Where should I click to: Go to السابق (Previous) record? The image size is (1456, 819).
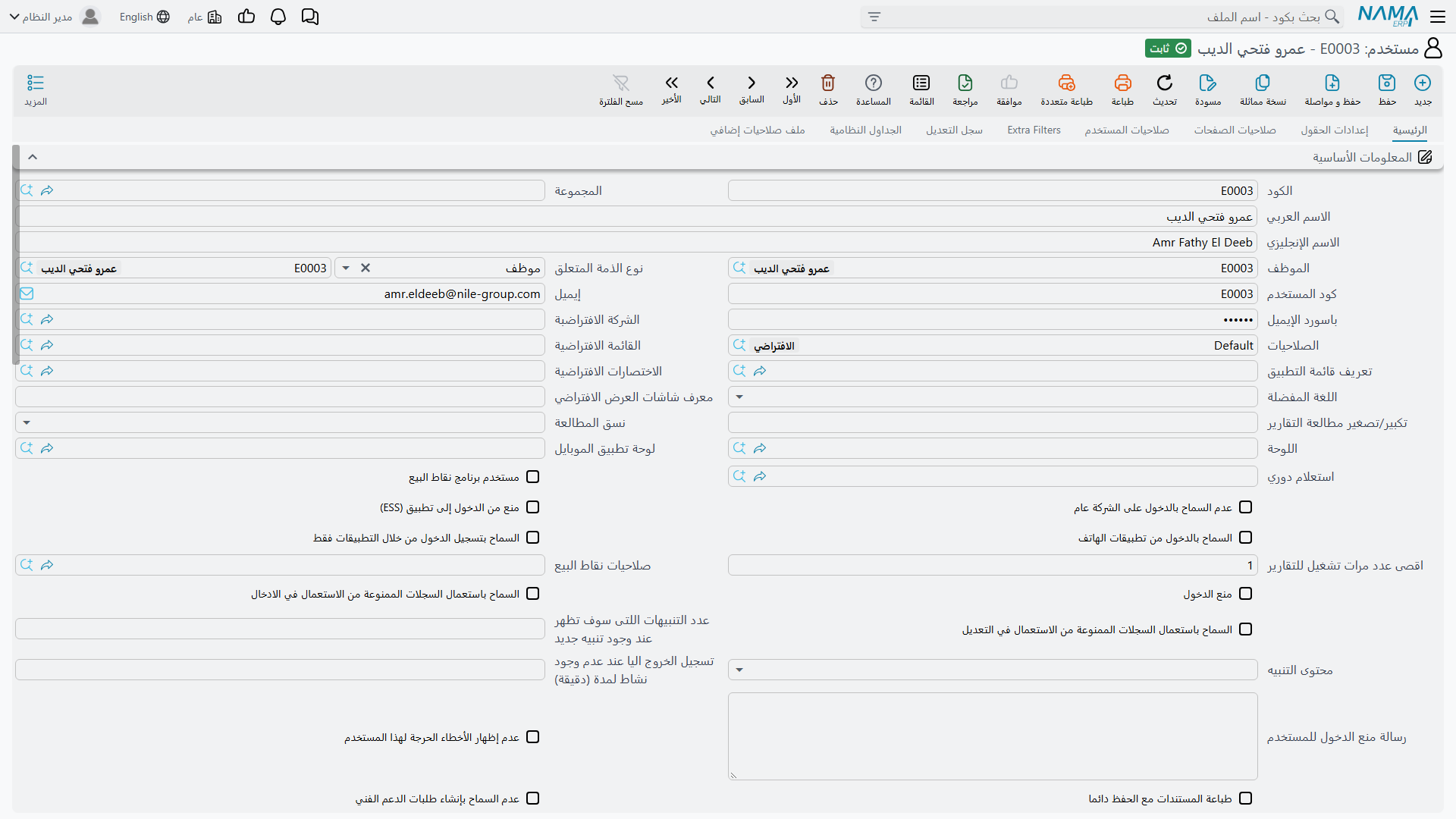(x=752, y=83)
